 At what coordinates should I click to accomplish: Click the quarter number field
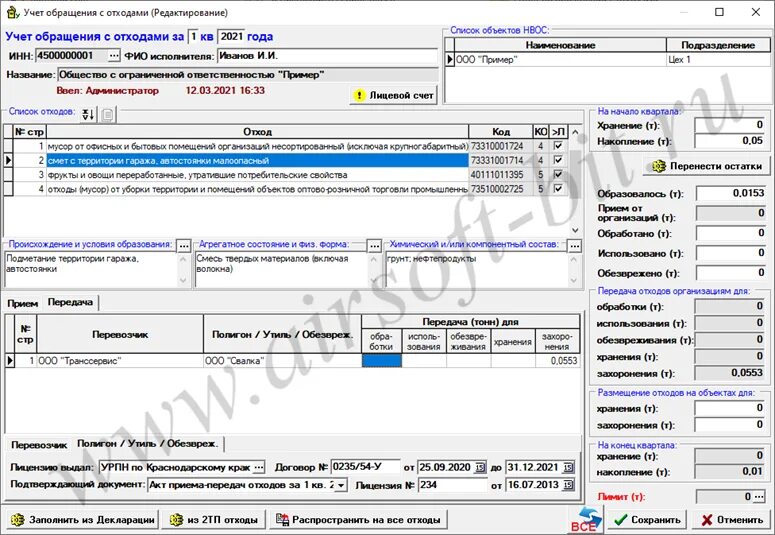[x=194, y=37]
